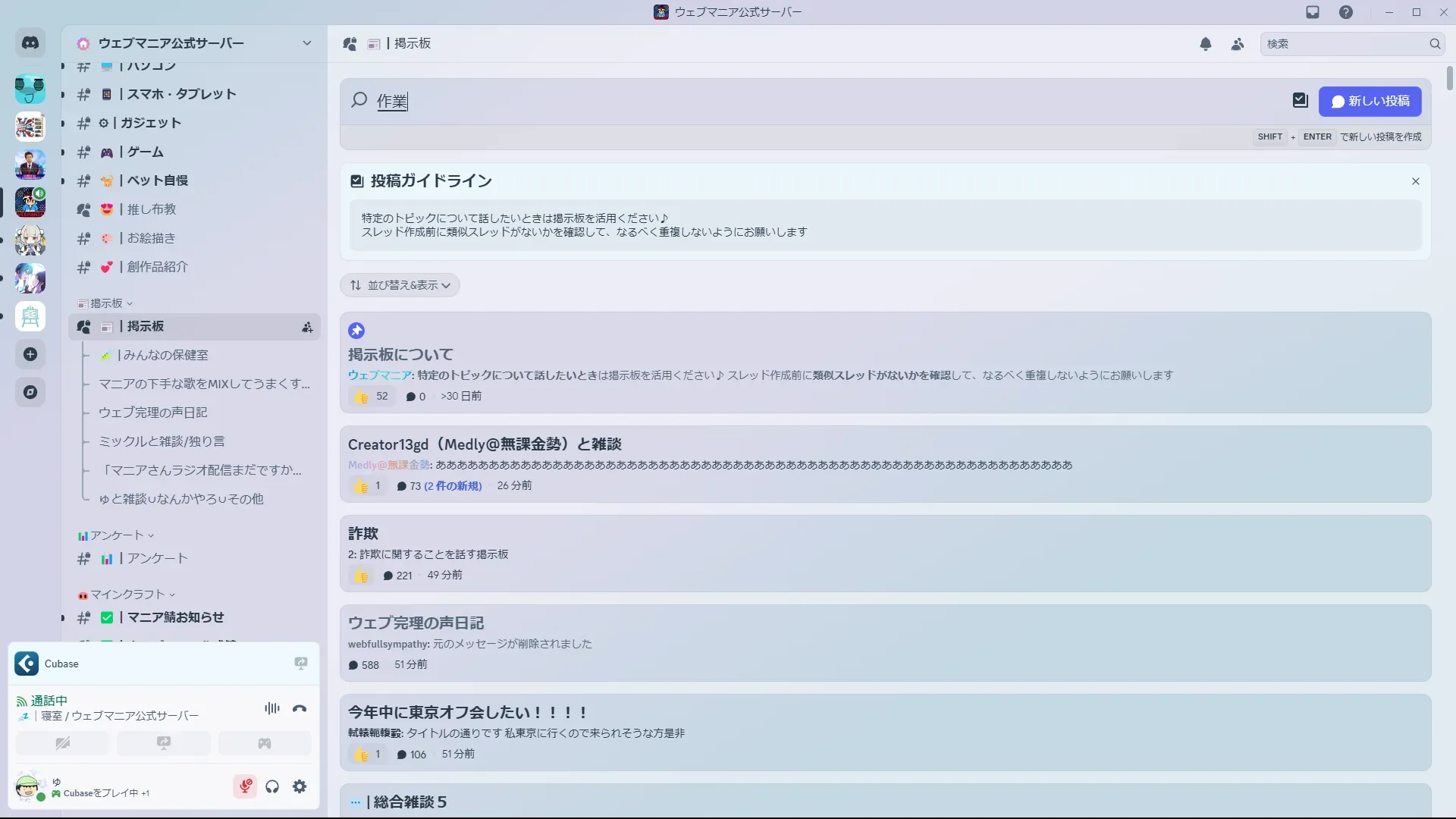Click the 新しい投稿 button
Viewport: 1456px width, 819px height.
click(x=1370, y=101)
